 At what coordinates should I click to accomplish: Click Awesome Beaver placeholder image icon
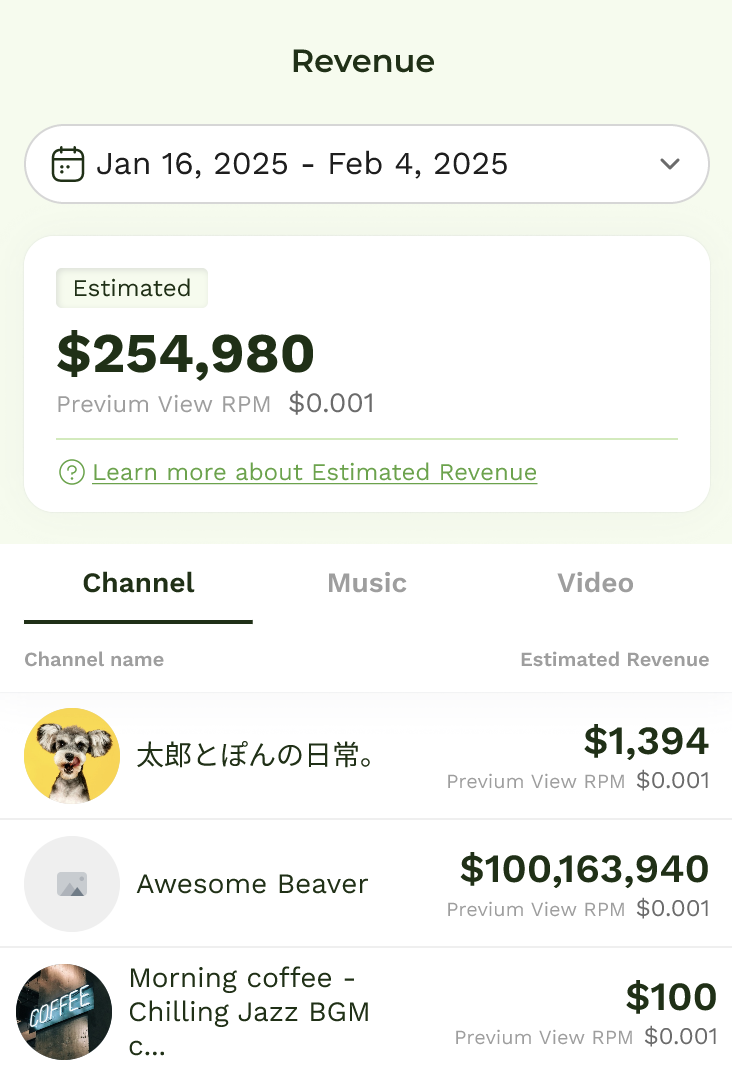[72, 884]
